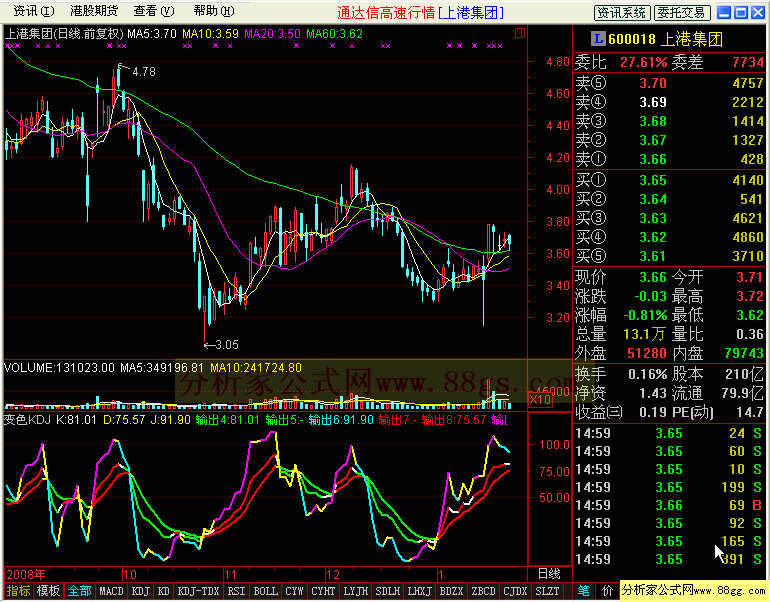Click the 2008年 timeline label
The image size is (770, 602).
[x=26, y=574]
